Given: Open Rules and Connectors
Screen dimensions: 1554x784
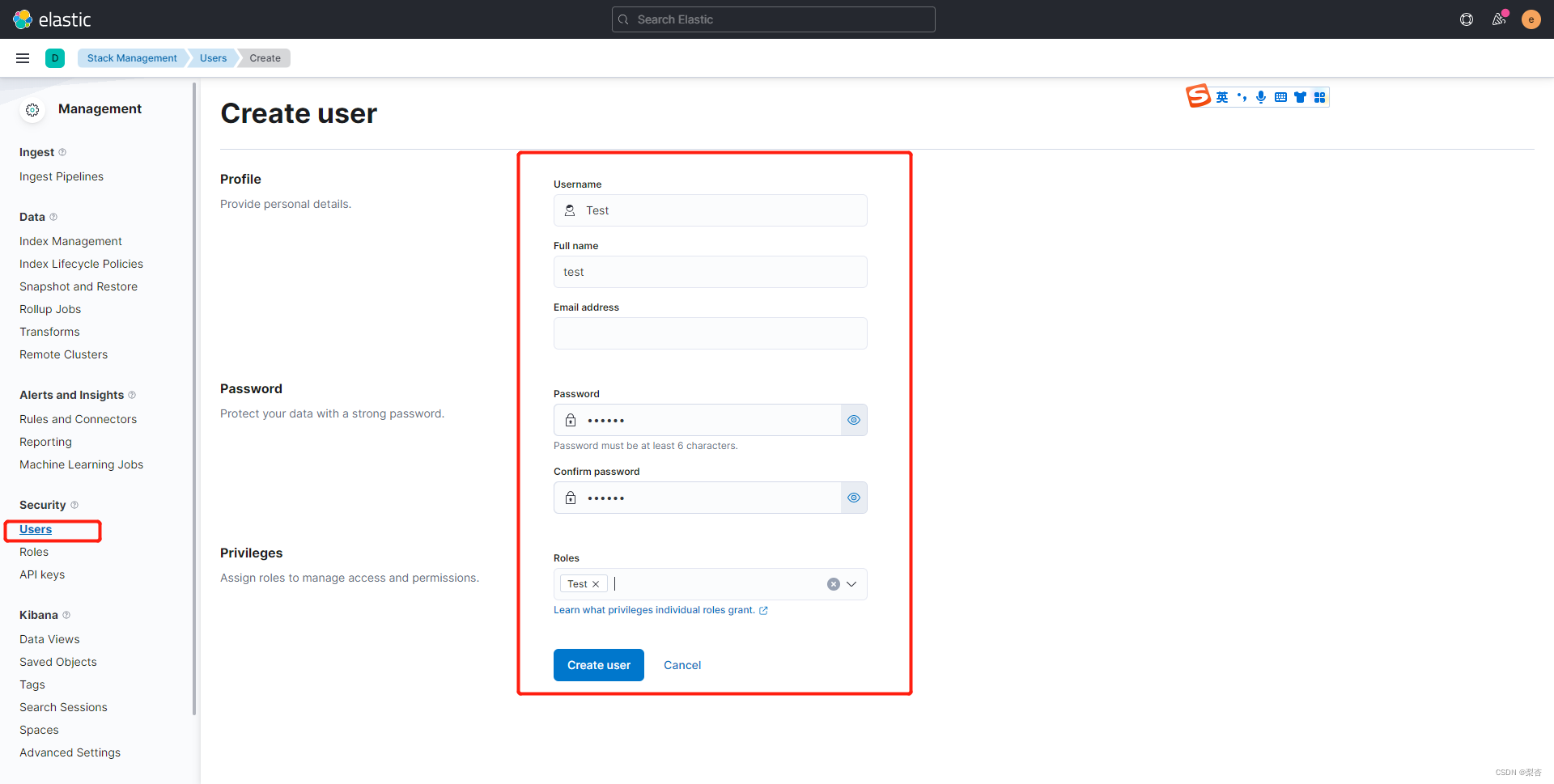Looking at the screenshot, I should tap(78, 419).
